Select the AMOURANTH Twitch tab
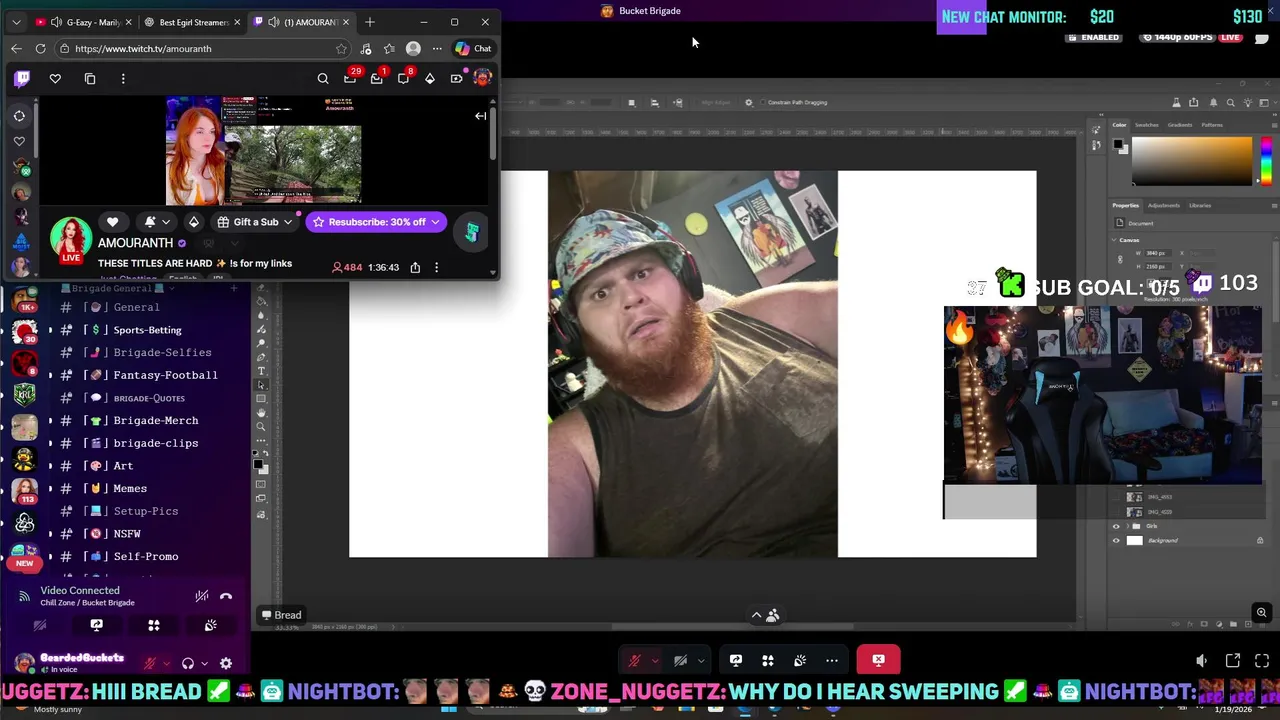This screenshot has width=1280, height=720. tap(300, 22)
